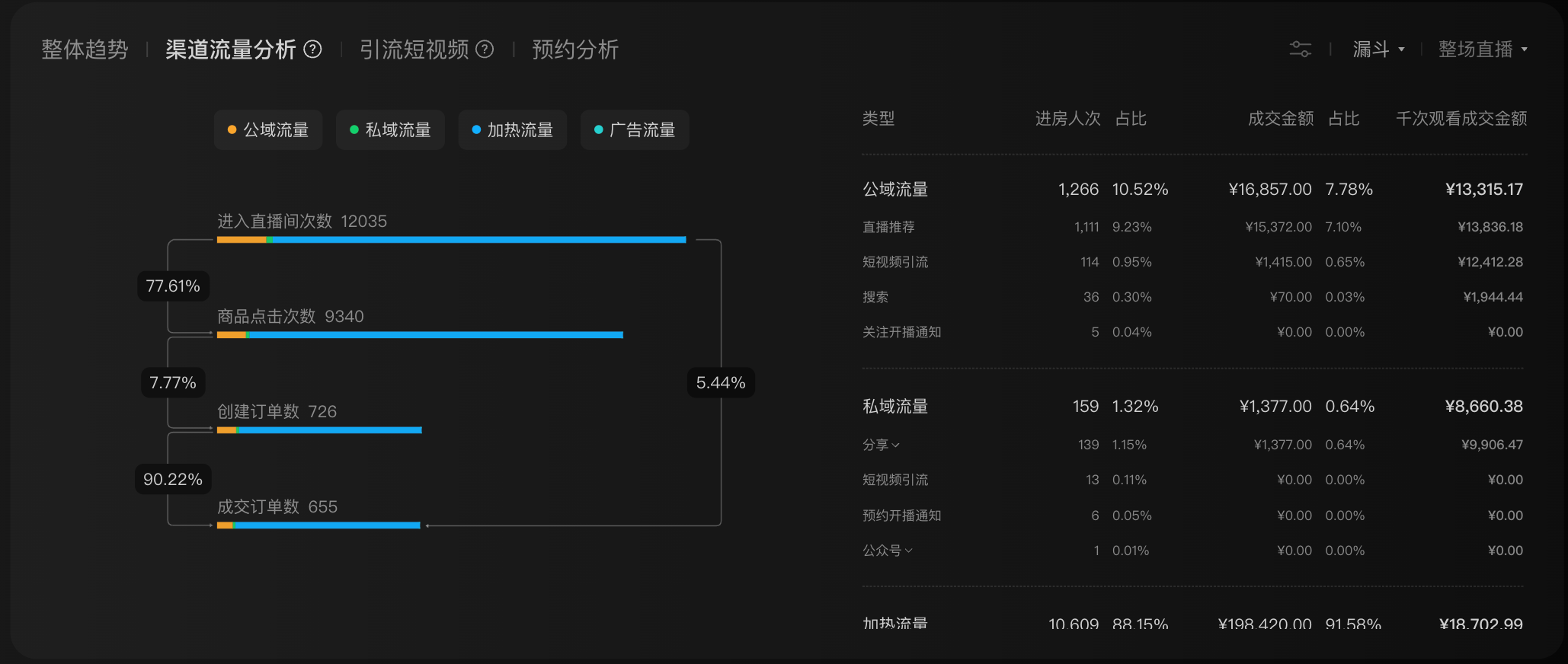1568x664 pixels.
Task: Toggle the 广告流量 legend filter
Action: (x=635, y=130)
